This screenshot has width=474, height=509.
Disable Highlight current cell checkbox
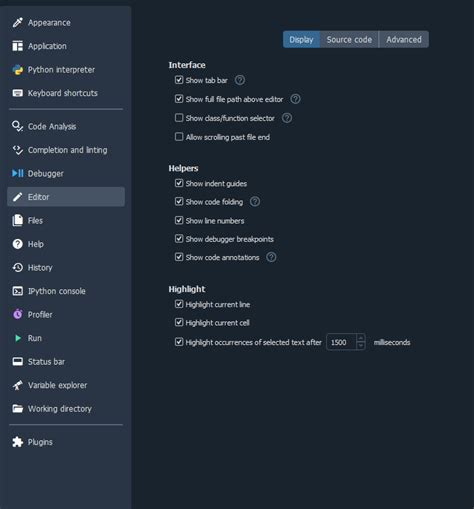click(x=179, y=322)
